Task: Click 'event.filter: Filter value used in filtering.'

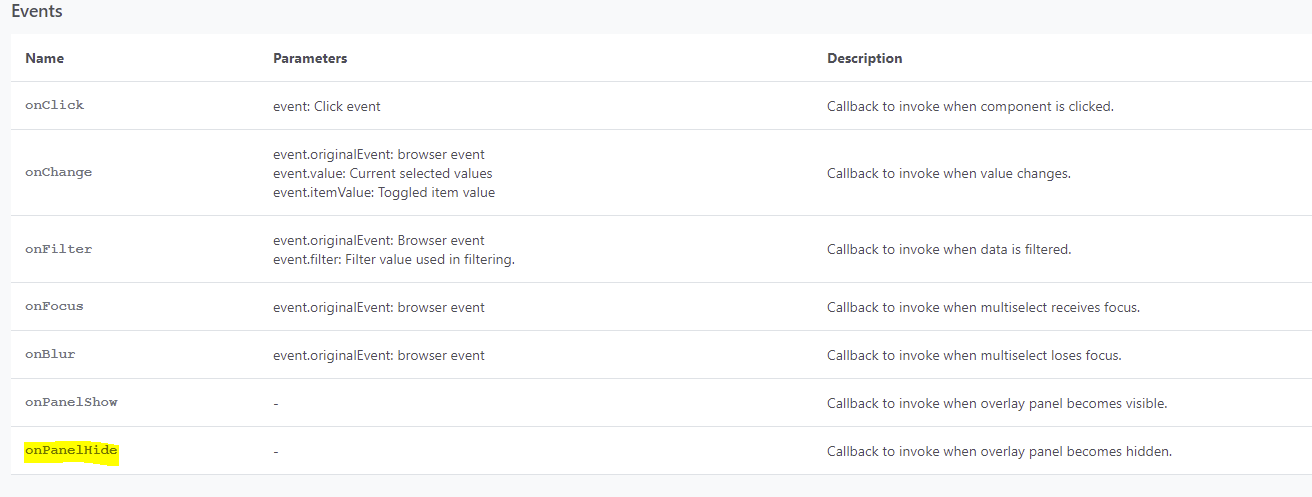Action: coord(394,259)
